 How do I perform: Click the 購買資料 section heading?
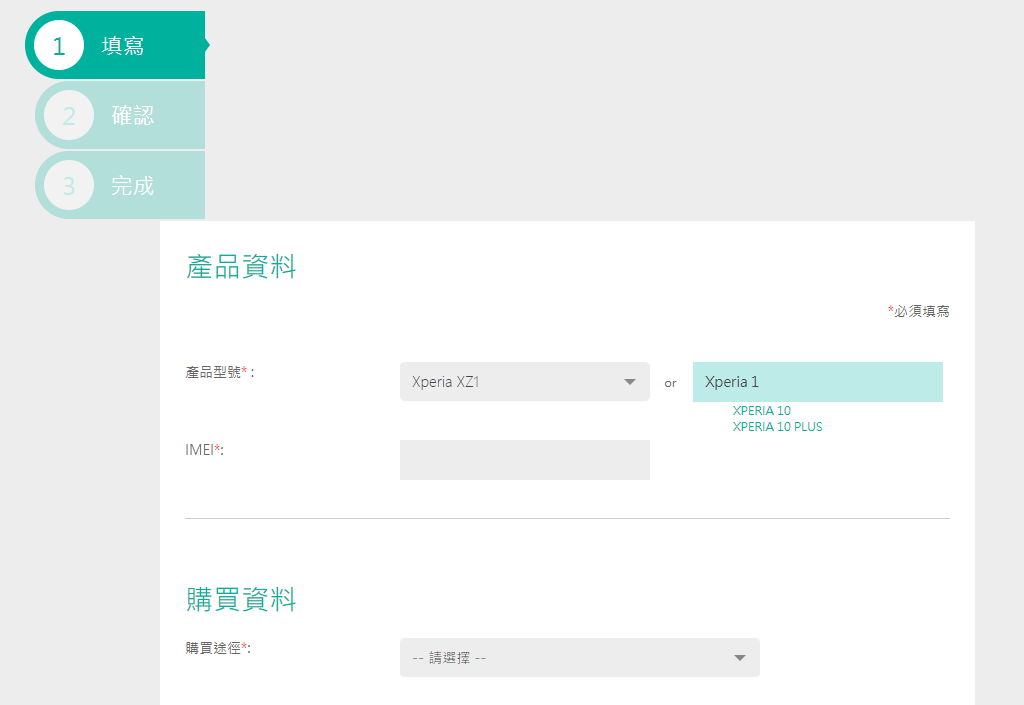[241, 599]
